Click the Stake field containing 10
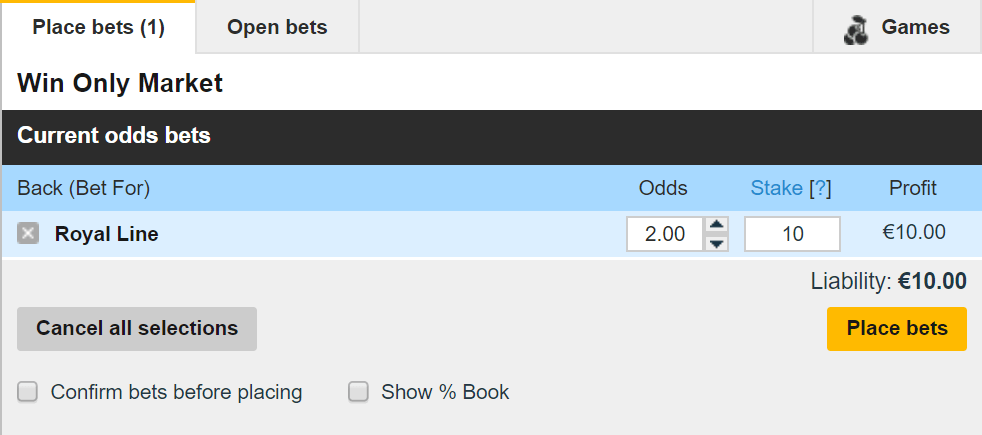The image size is (982, 435). (792, 234)
